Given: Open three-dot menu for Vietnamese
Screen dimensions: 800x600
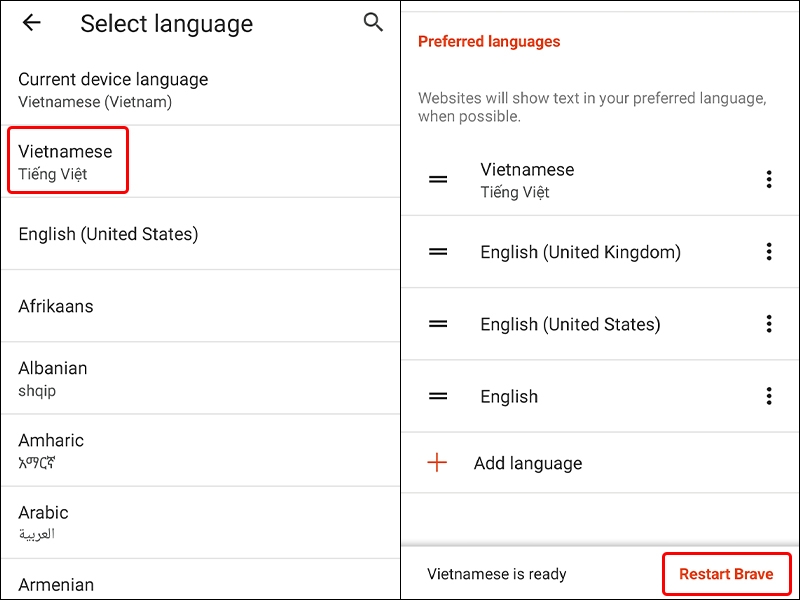Looking at the screenshot, I should pos(768,180).
